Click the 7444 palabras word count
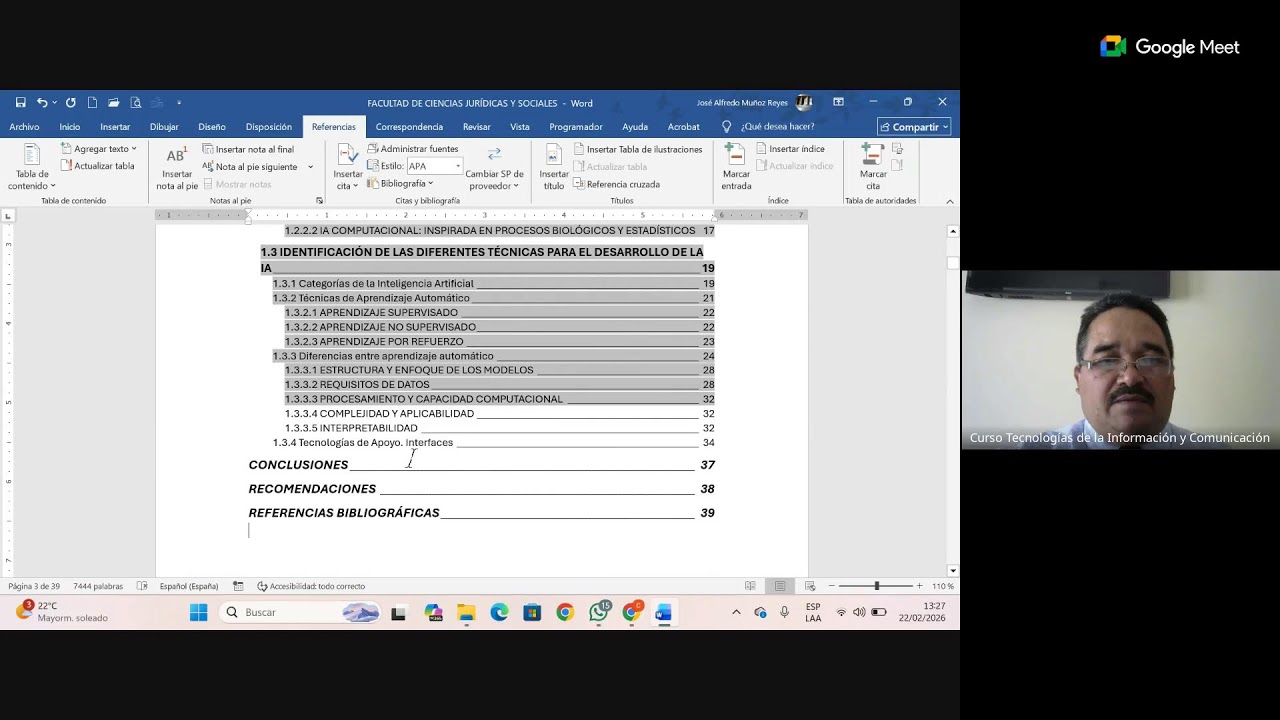Image resolution: width=1280 pixels, height=720 pixels. [x=98, y=586]
